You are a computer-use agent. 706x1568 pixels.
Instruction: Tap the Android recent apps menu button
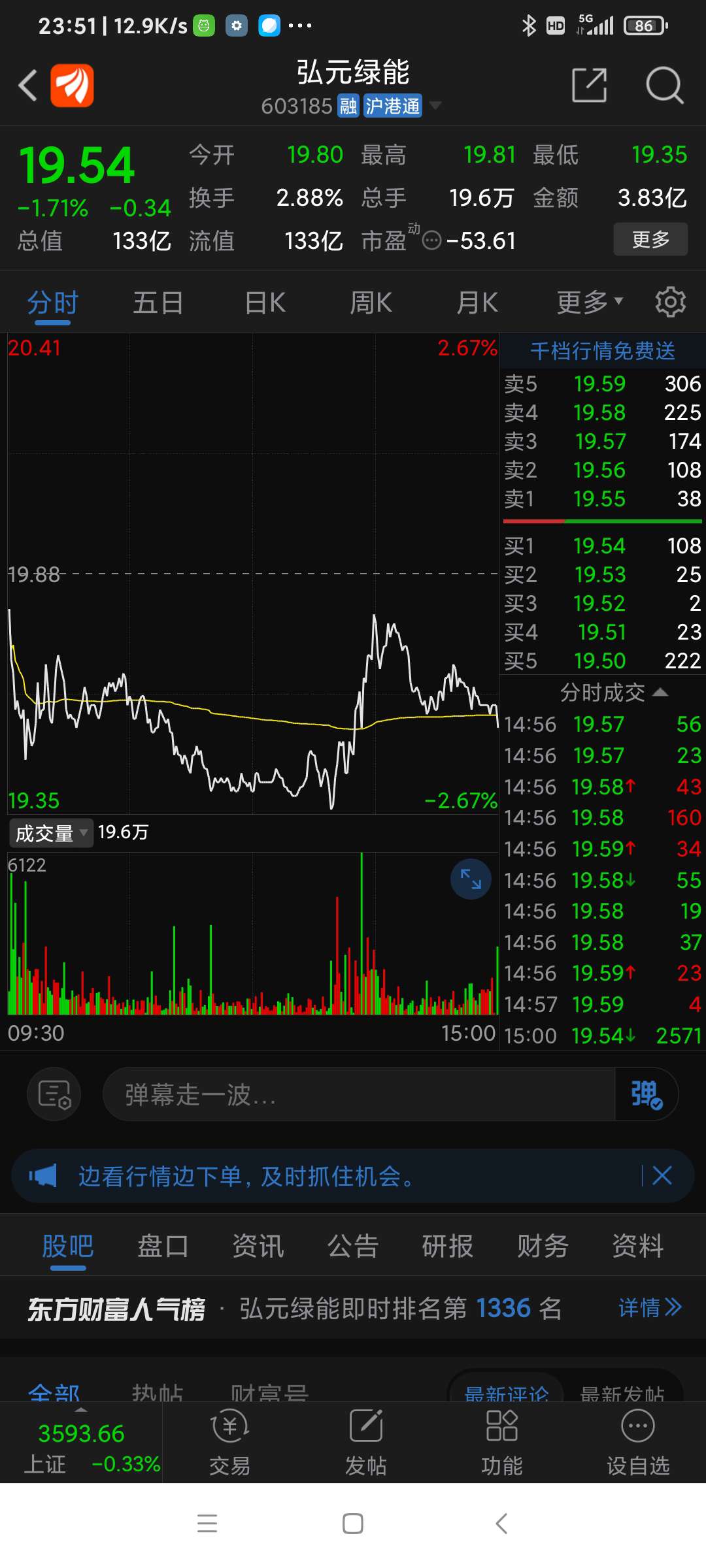pyautogui.click(x=207, y=1524)
